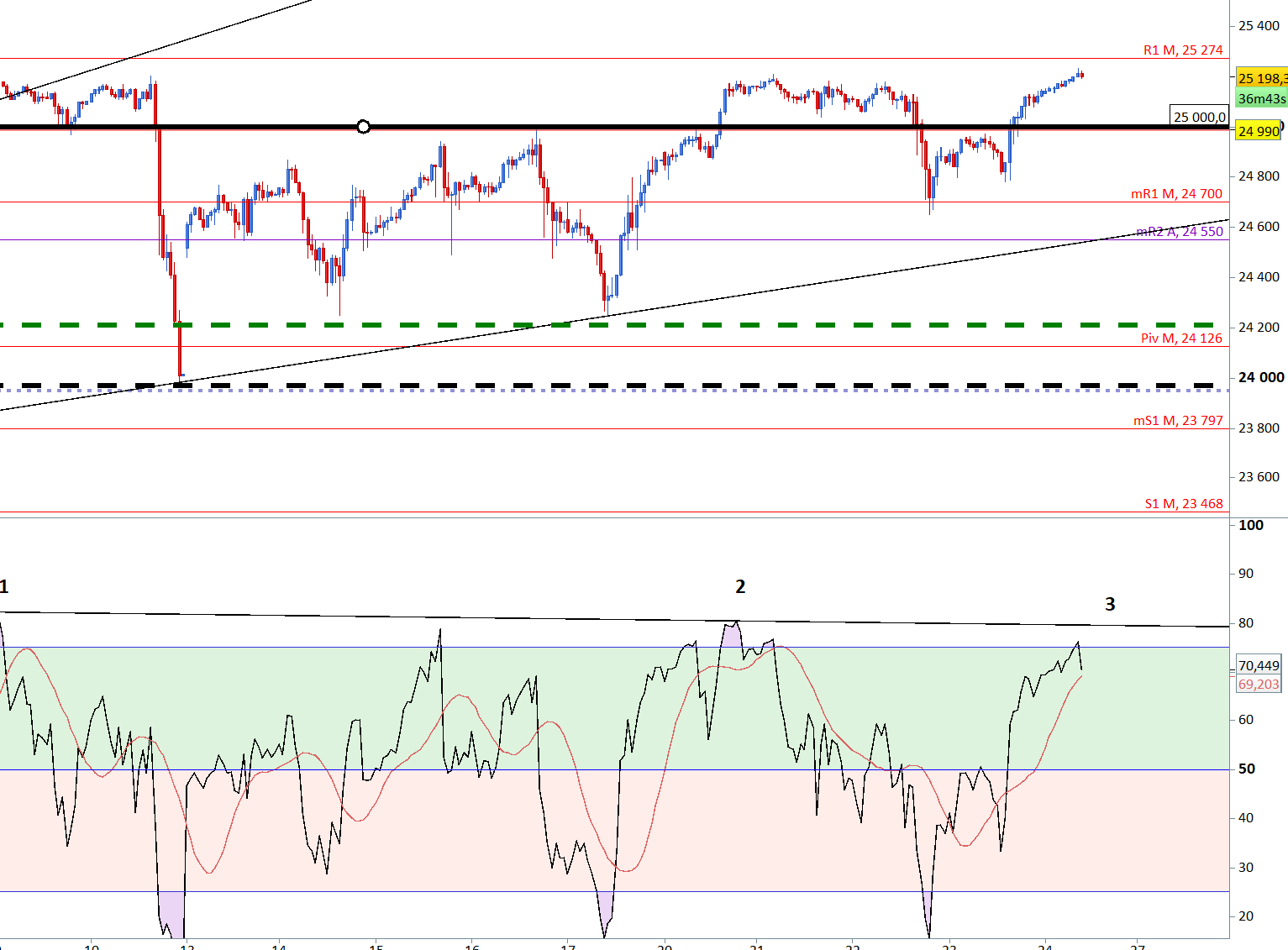Click the bold "50" RSI scale label
Image resolution: width=1288 pixels, height=950 pixels.
point(1247,769)
